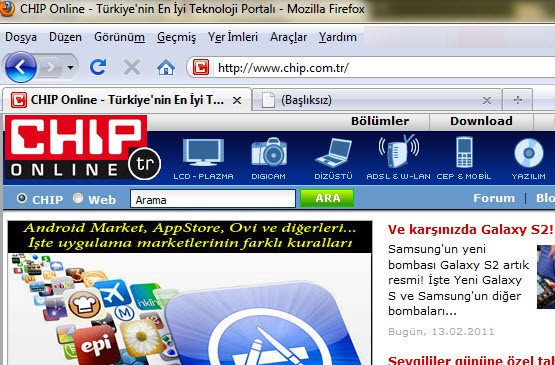
Task: Select the CHIP search radio button
Action: [22, 198]
